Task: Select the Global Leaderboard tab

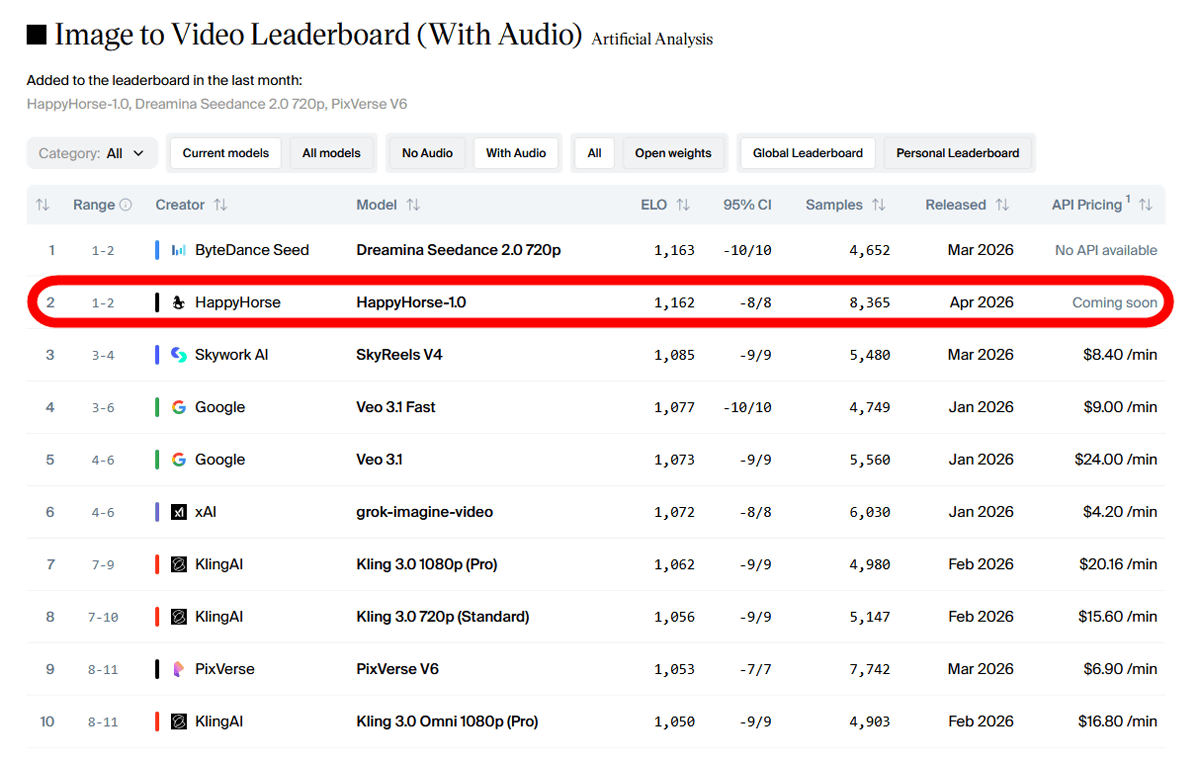Action: coord(807,153)
